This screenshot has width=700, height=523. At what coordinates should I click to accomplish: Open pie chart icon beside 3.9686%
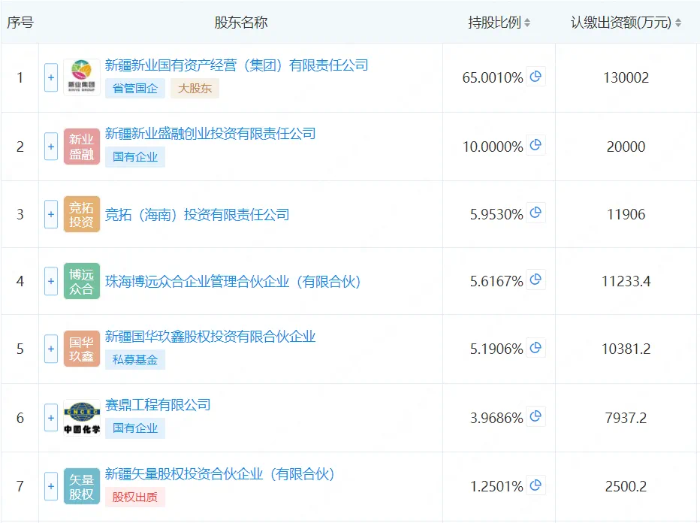pyautogui.click(x=535, y=417)
